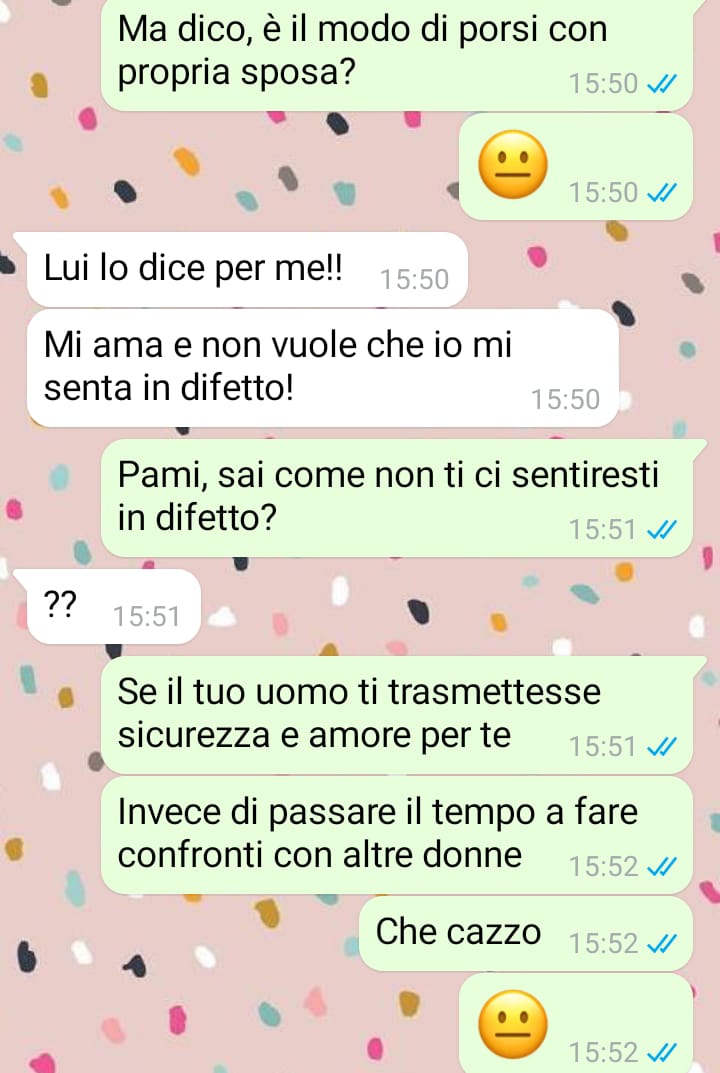This screenshot has width=720, height=1073.
Task: Select the 'Invece di passare il tempo' bubble
Action: pos(397,836)
